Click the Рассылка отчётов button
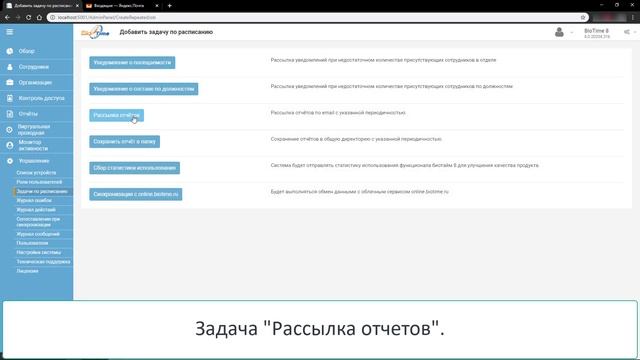The height and width of the screenshot is (360, 640). pyautogui.click(x=116, y=115)
